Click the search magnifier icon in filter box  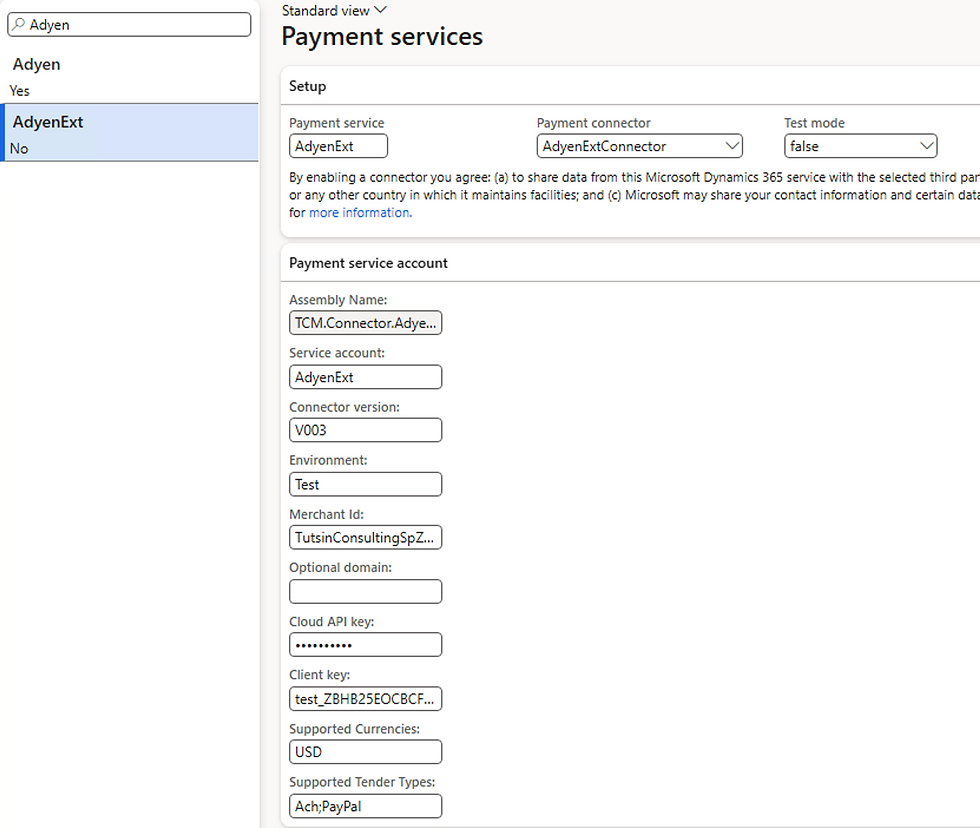[x=19, y=24]
